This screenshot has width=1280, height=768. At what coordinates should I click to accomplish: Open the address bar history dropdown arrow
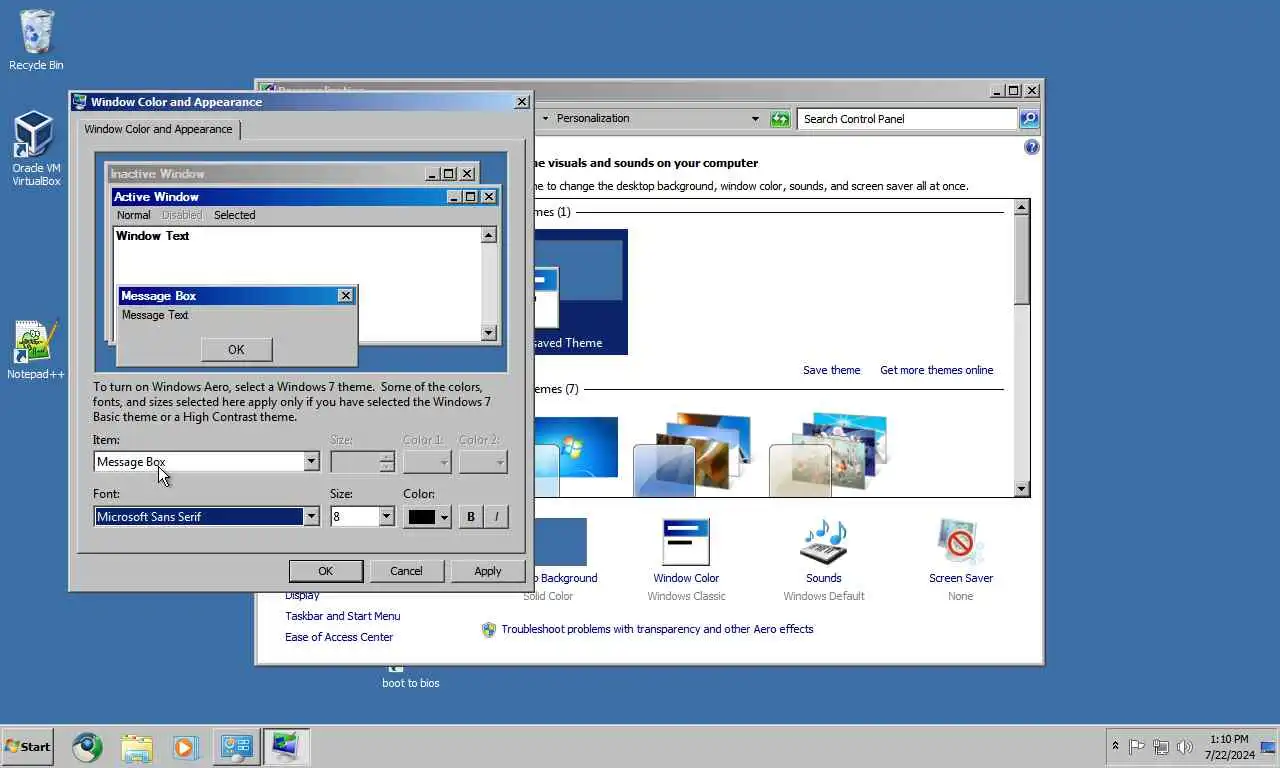[755, 119]
